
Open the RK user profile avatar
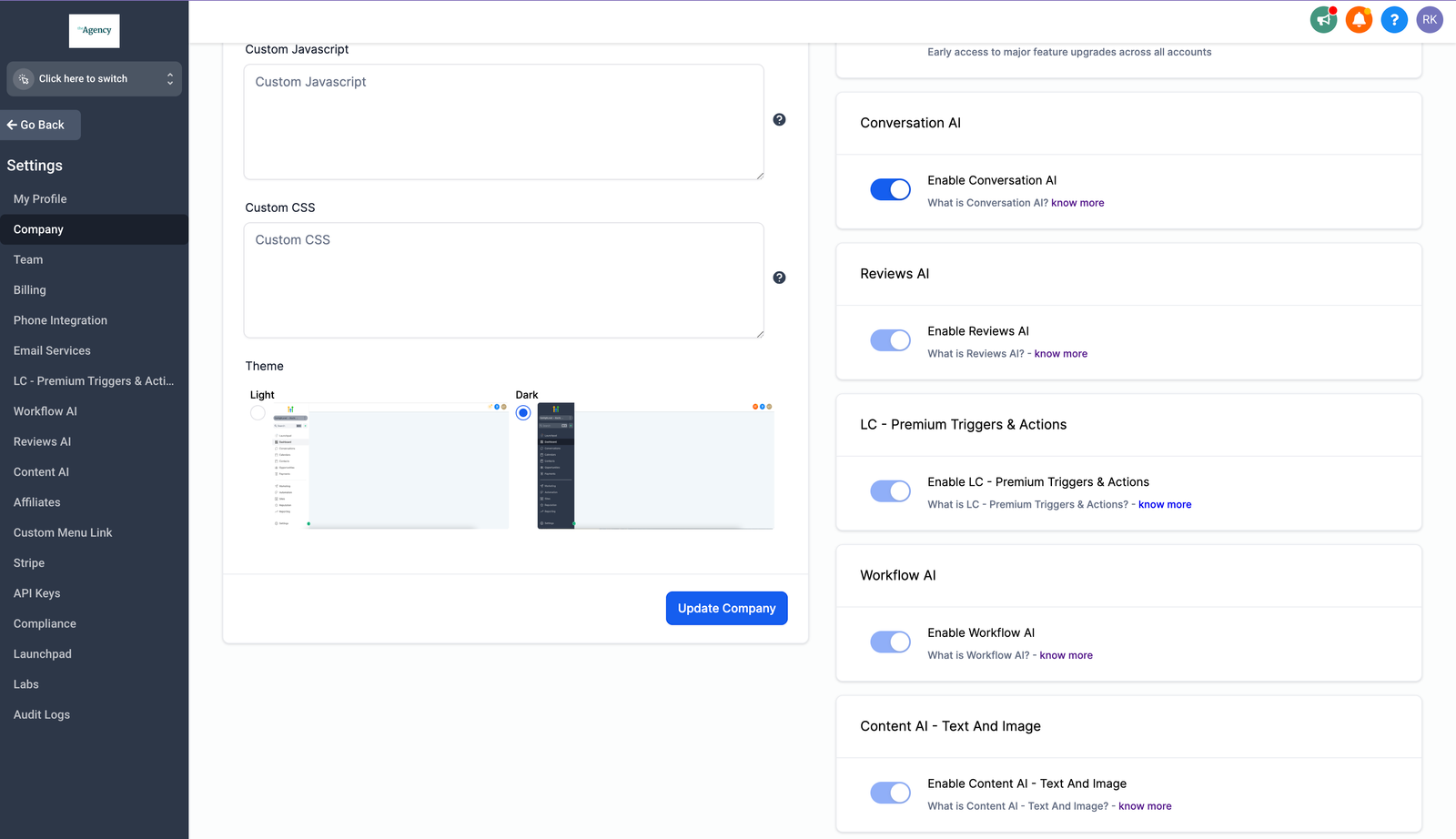pyautogui.click(x=1429, y=19)
